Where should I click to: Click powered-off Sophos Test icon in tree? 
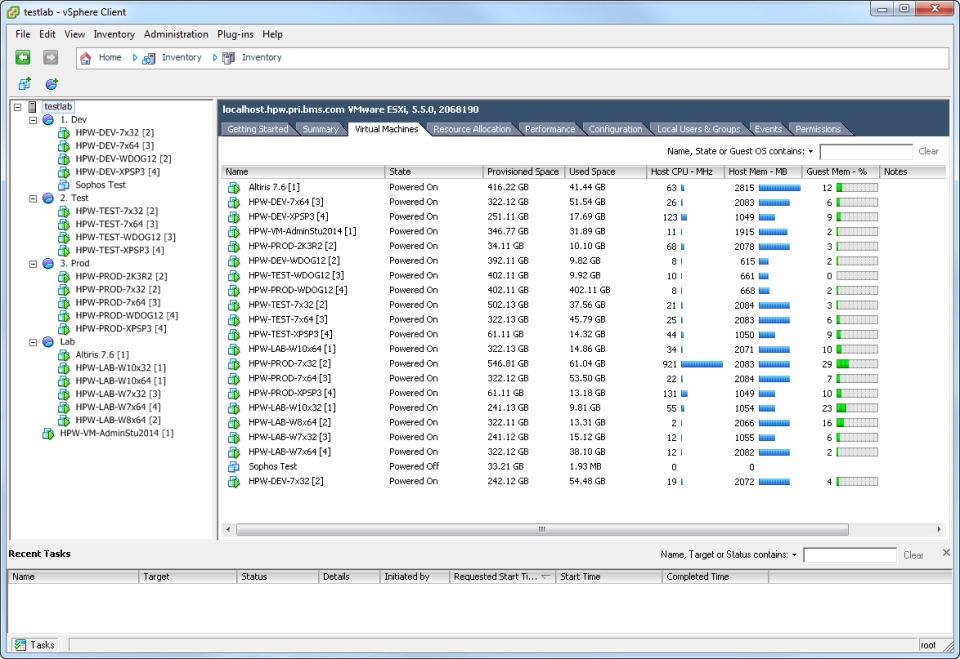(64, 185)
